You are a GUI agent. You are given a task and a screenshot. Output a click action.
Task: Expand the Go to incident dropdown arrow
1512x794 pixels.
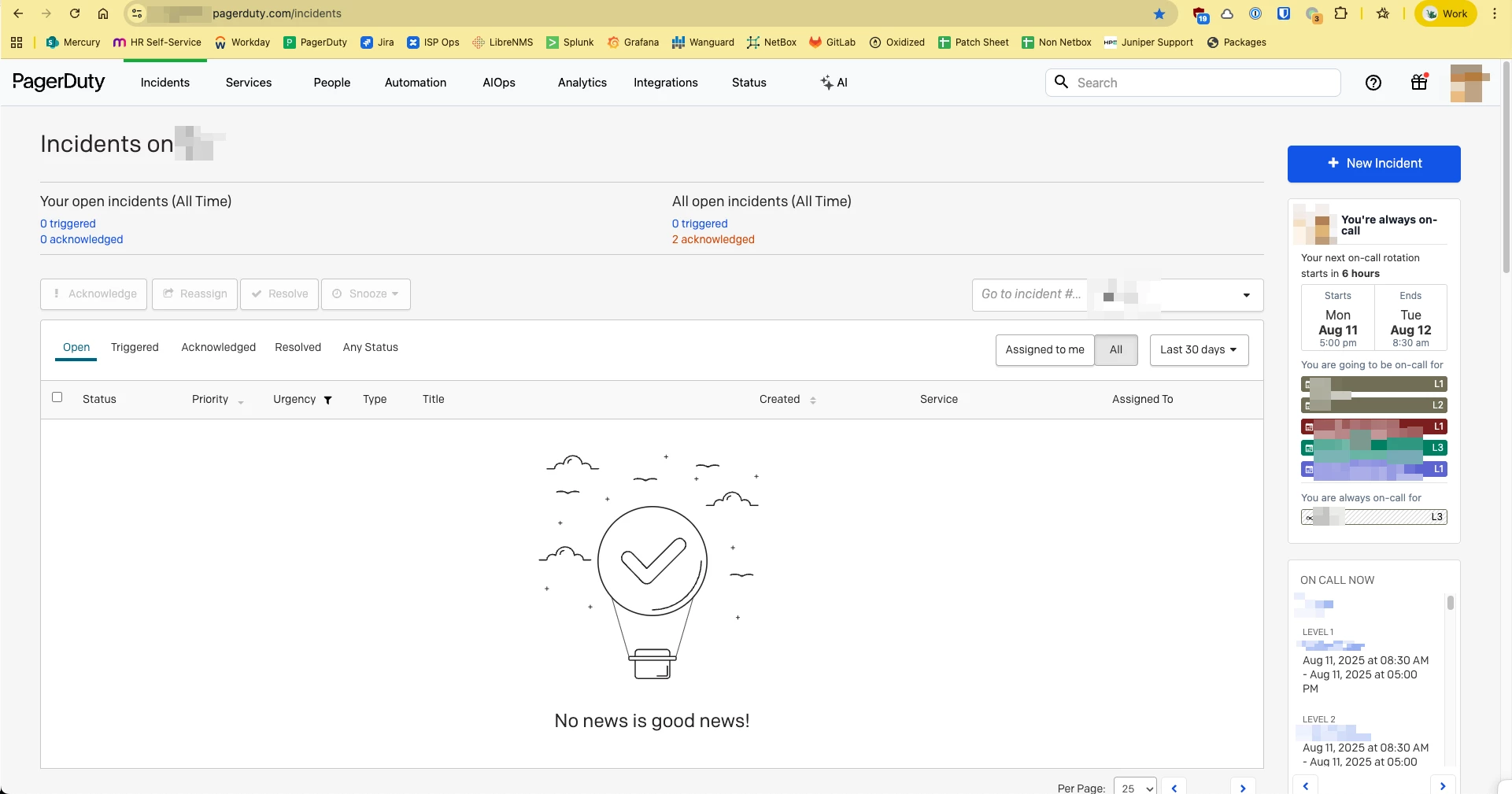[x=1246, y=295]
